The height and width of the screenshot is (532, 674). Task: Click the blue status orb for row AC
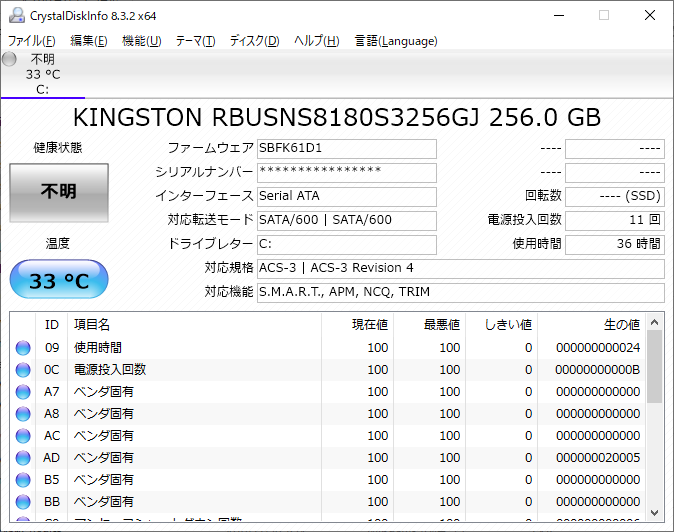click(23, 436)
